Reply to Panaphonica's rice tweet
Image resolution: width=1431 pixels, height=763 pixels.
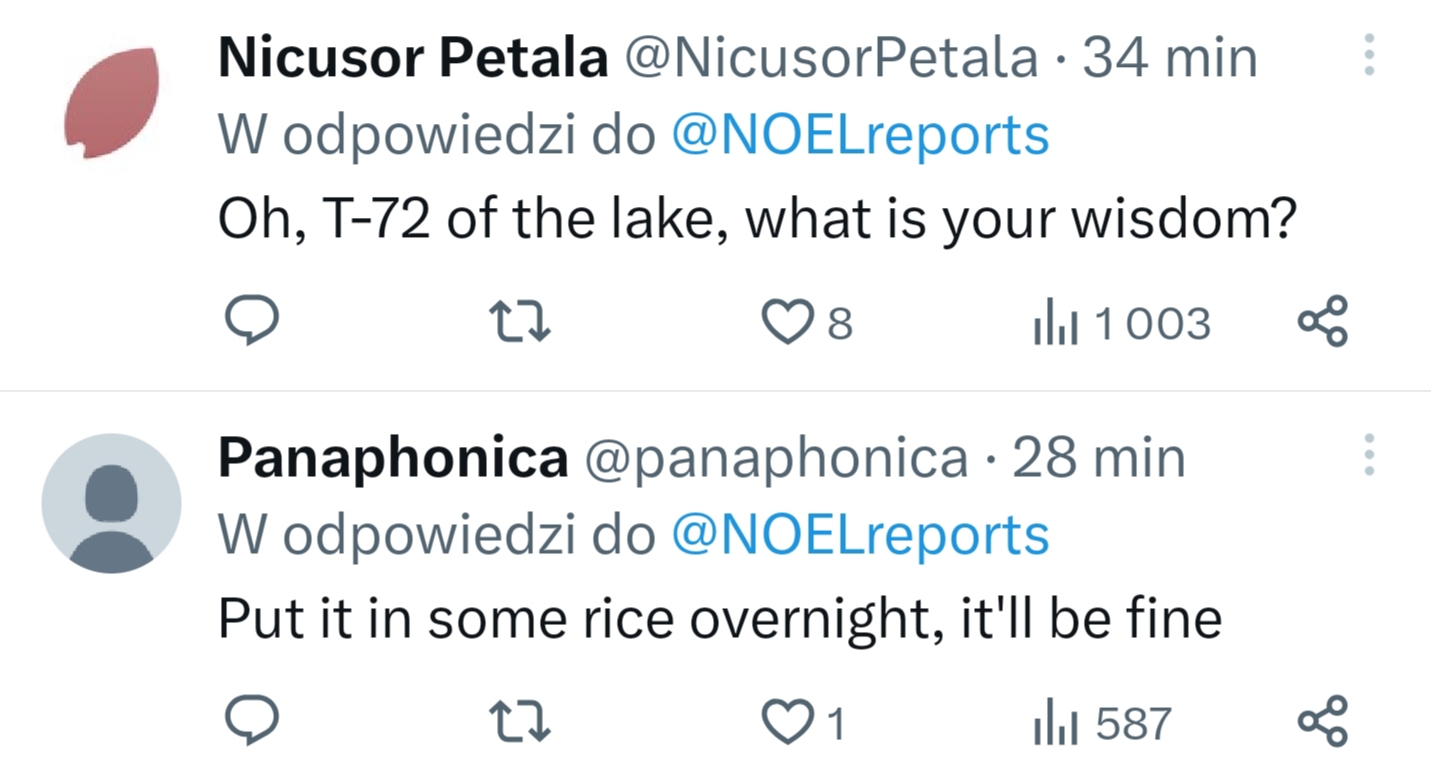tap(249, 722)
